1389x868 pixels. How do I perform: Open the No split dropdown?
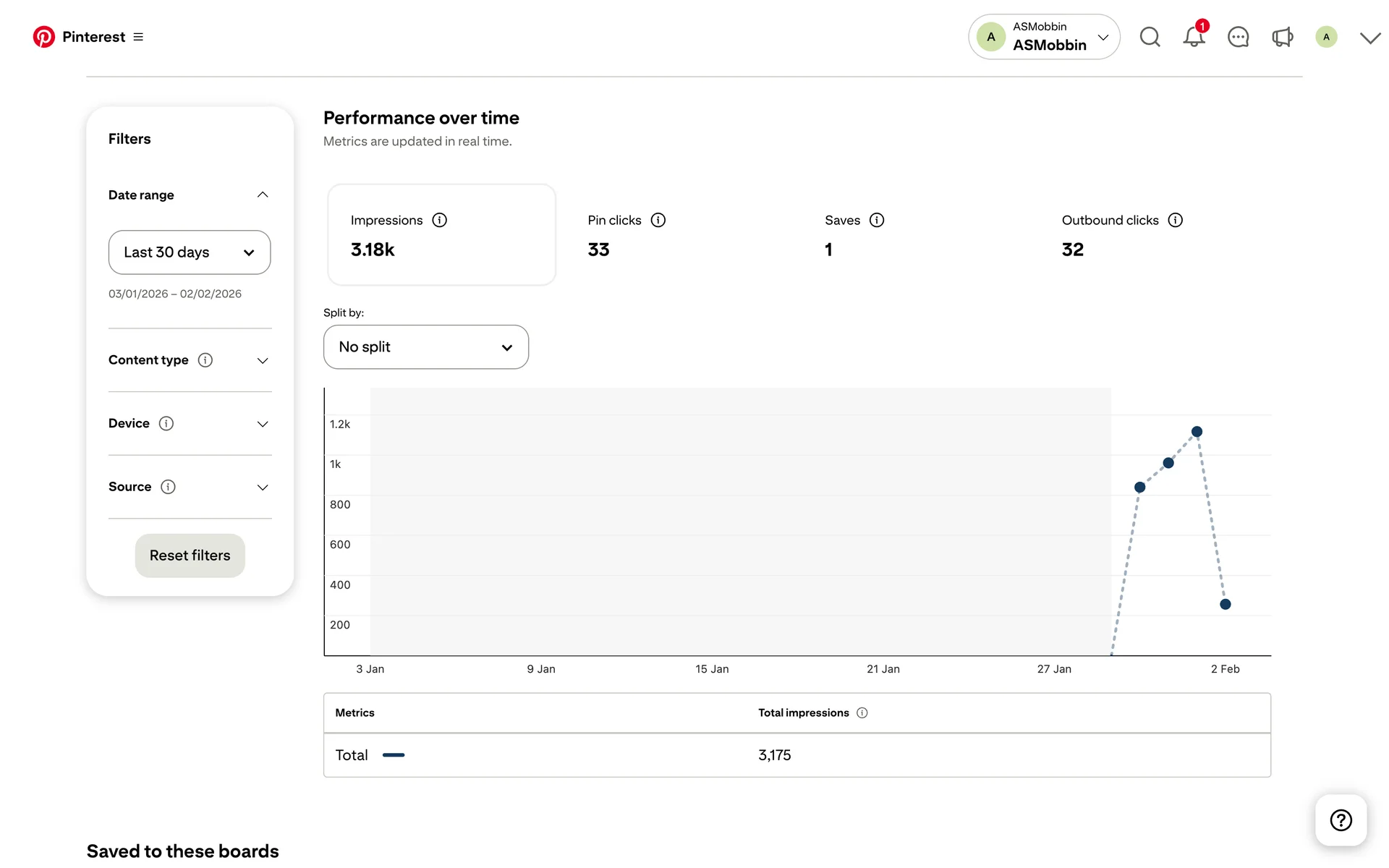pos(425,347)
